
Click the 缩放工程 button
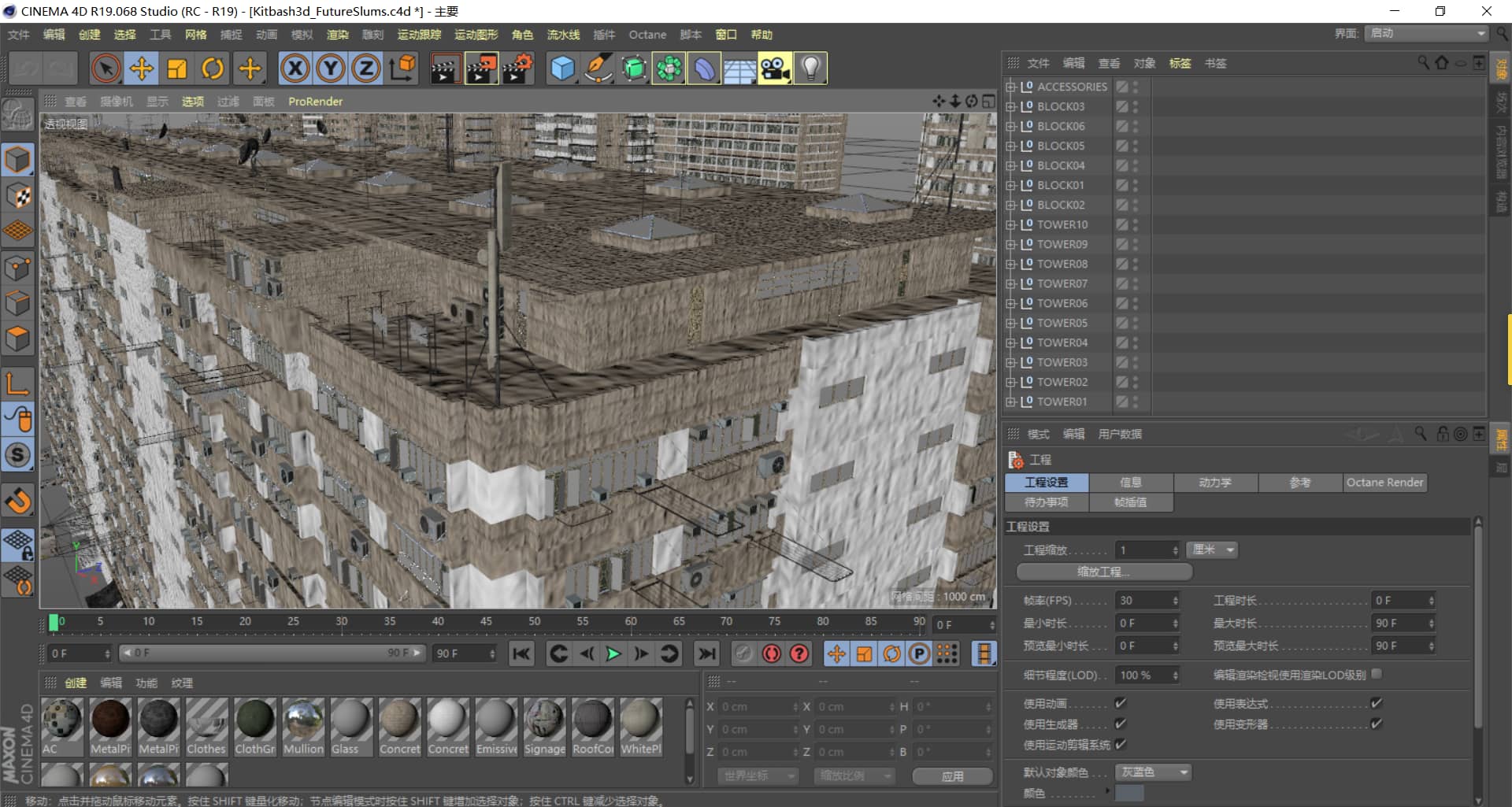pyautogui.click(x=1104, y=572)
